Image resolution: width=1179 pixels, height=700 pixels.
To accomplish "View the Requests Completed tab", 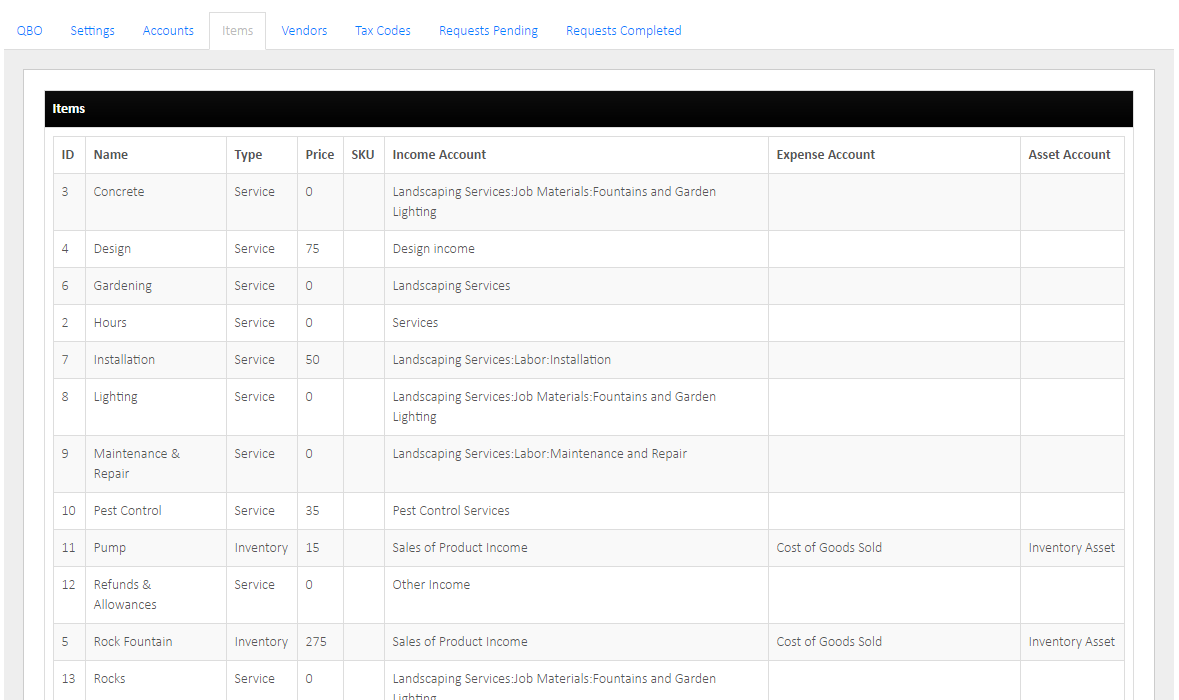I will click(623, 31).
